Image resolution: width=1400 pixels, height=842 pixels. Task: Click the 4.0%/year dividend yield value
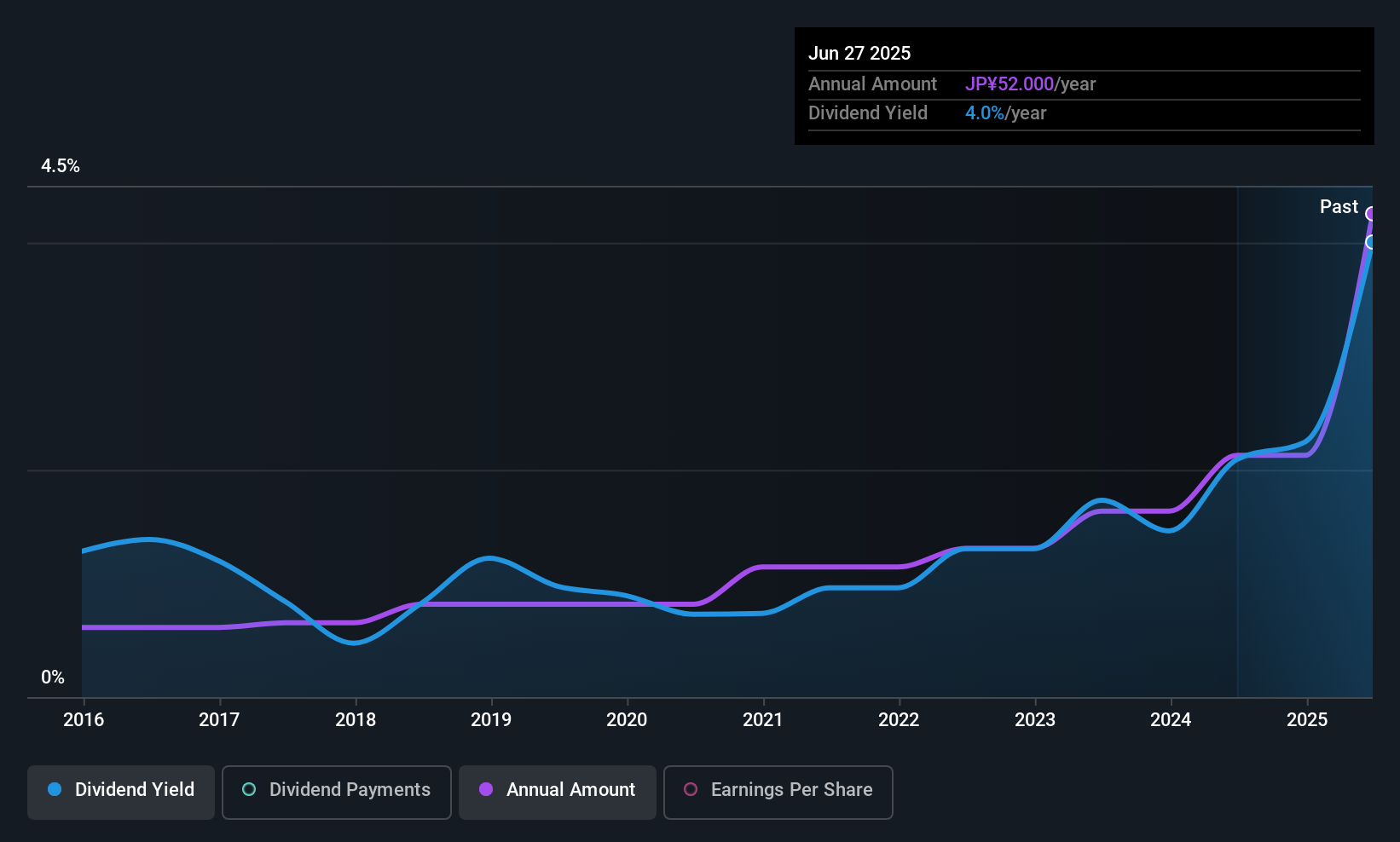click(1005, 113)
